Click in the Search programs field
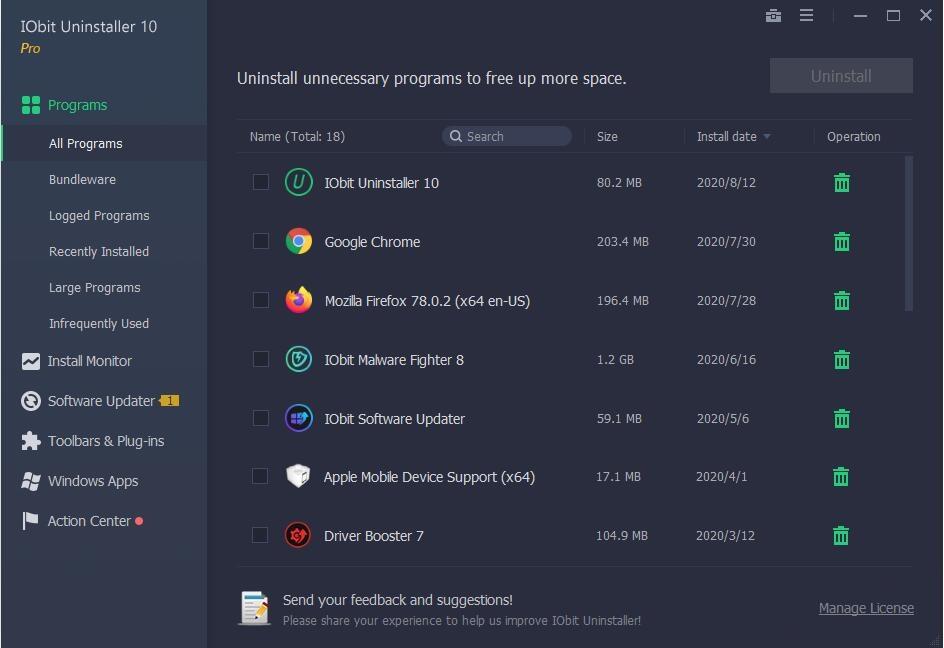 point(507,136)
